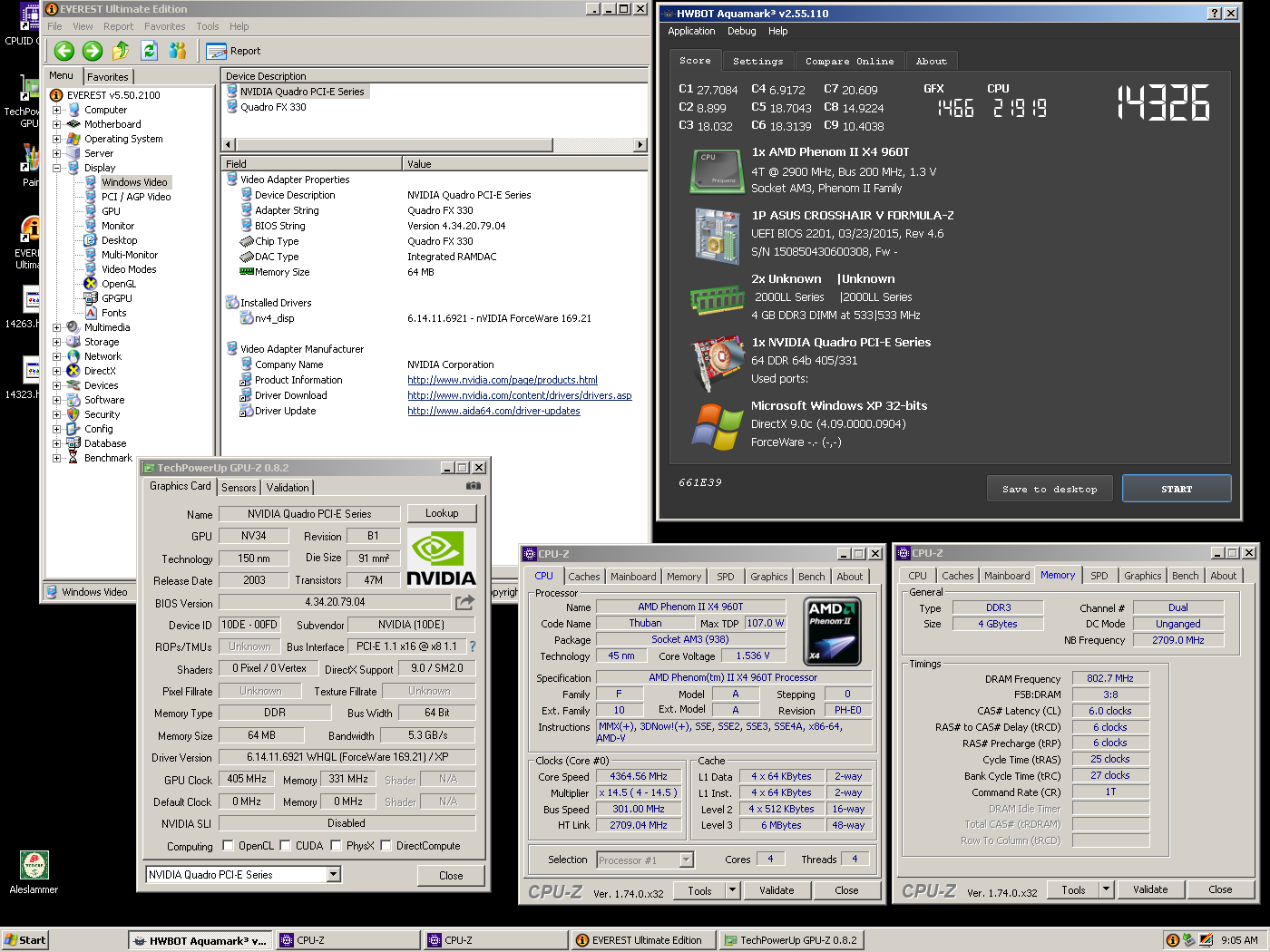
Task: Click Save to desktop in Aquamark
Action: coord(1050,489)
